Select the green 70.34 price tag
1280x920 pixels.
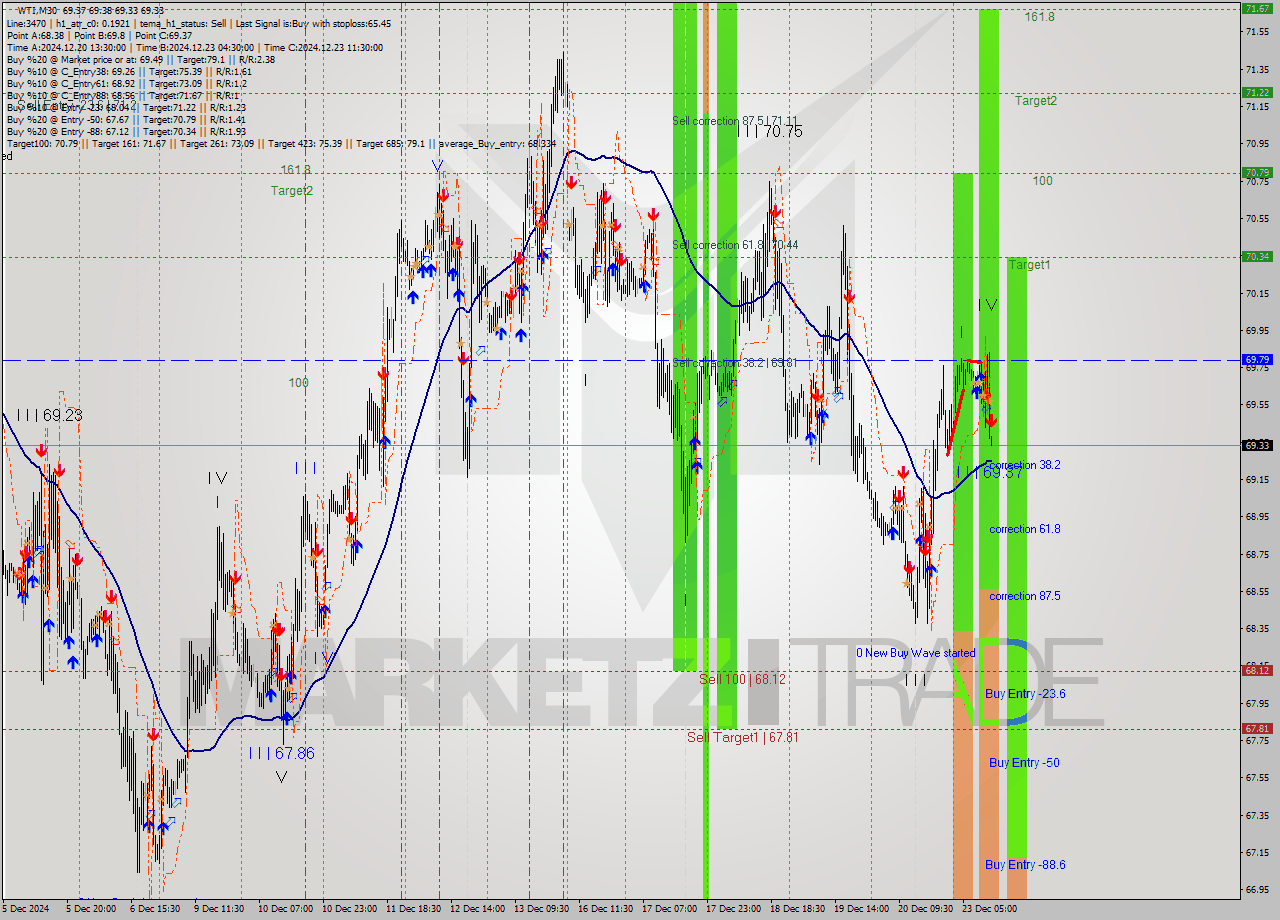click(x=1256, y=257)
